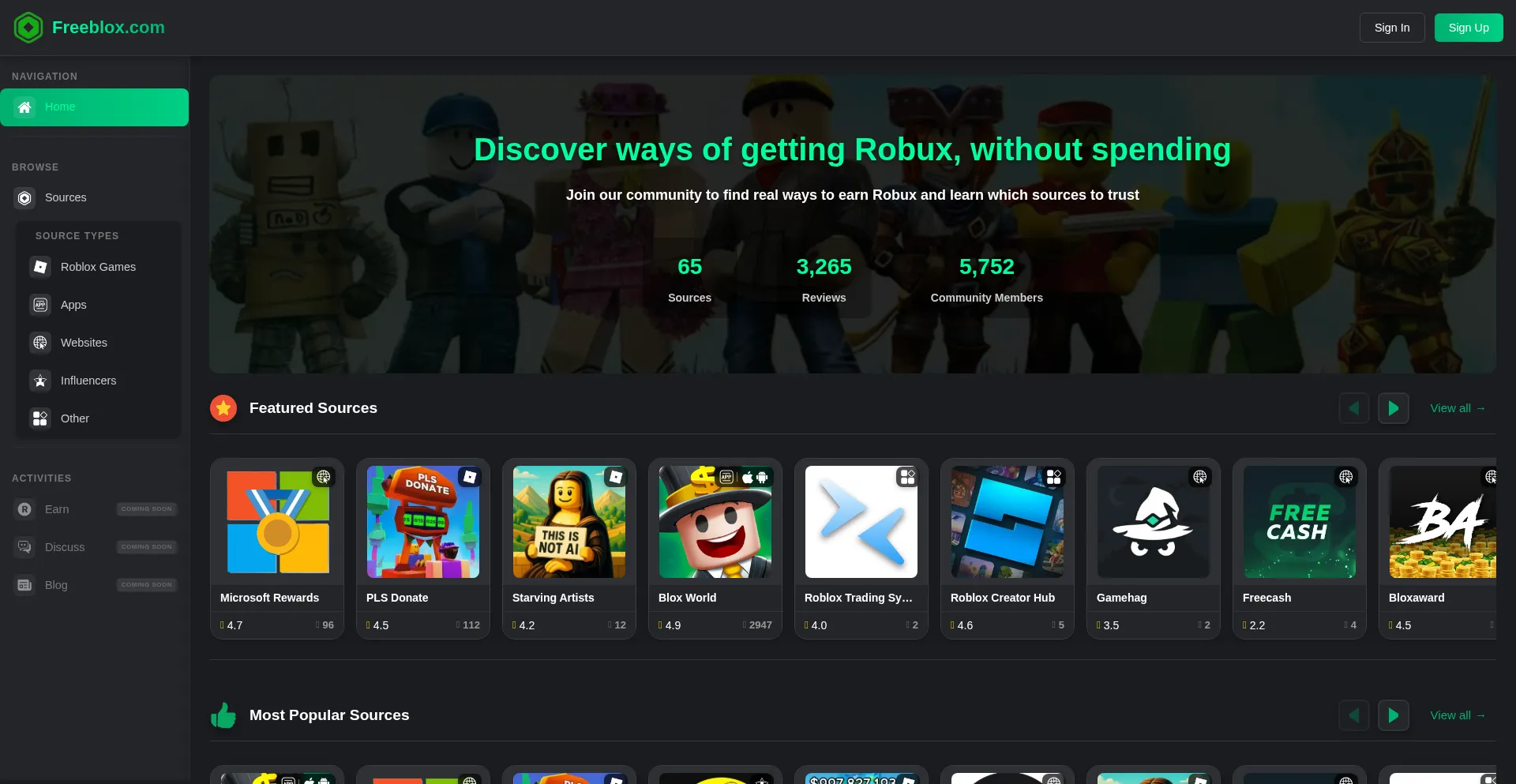
Task: Open the PLS Donate thumbnail card
Action: click(x=422, y=522)
